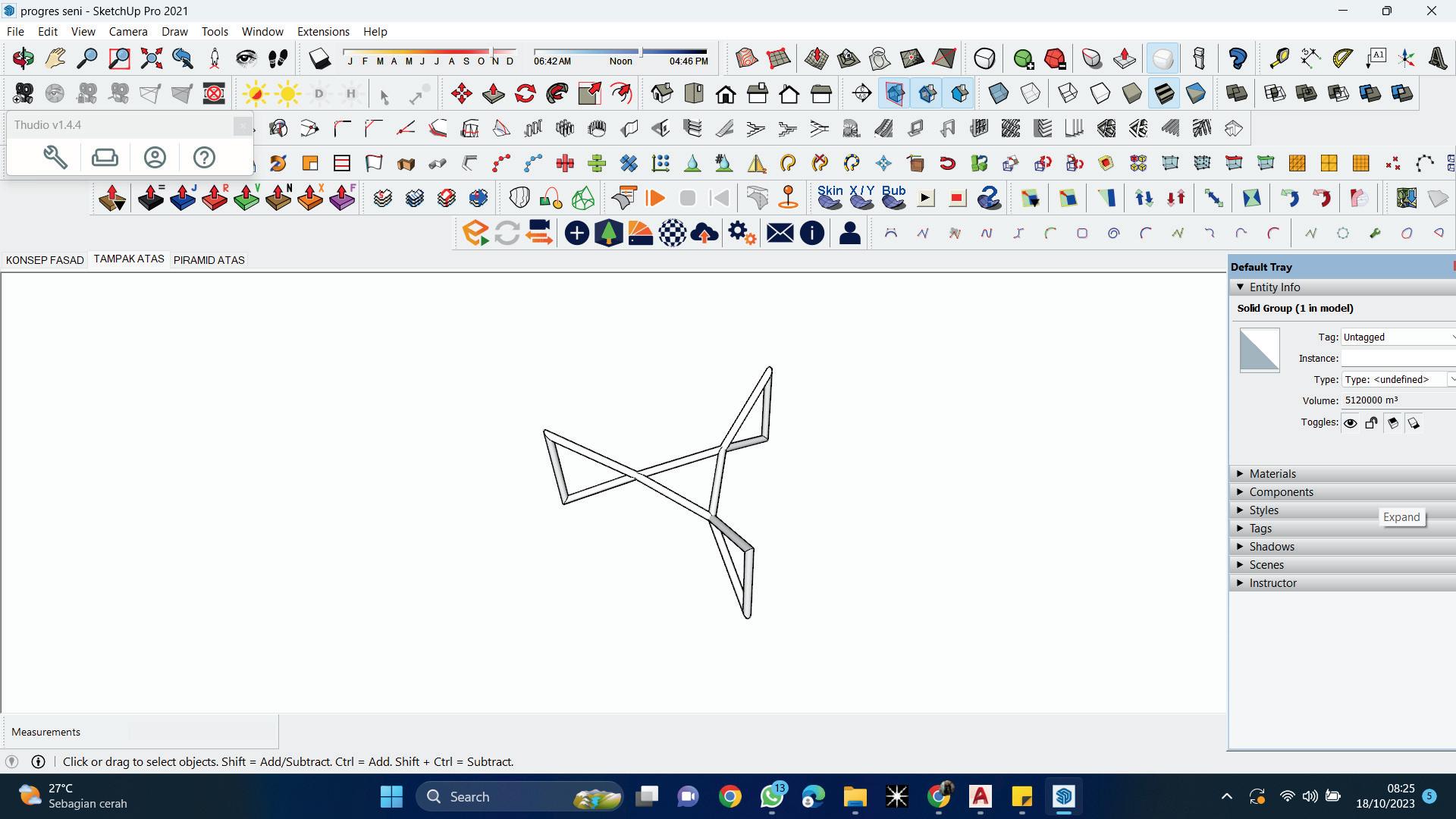The width and height of the screenshot is (1456, 819).
Task: Select the Rotate tool
Action: (x=525, y=93)
